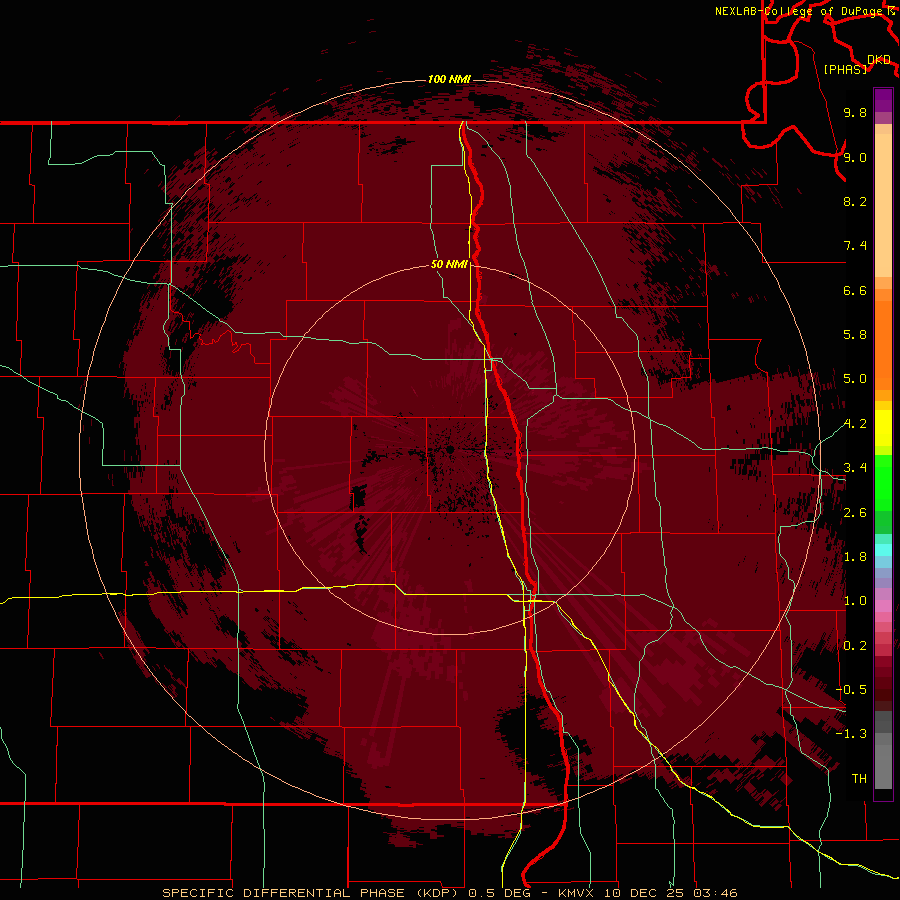Click the DKD product code label

pyautogui.click(x=879, y=60)
